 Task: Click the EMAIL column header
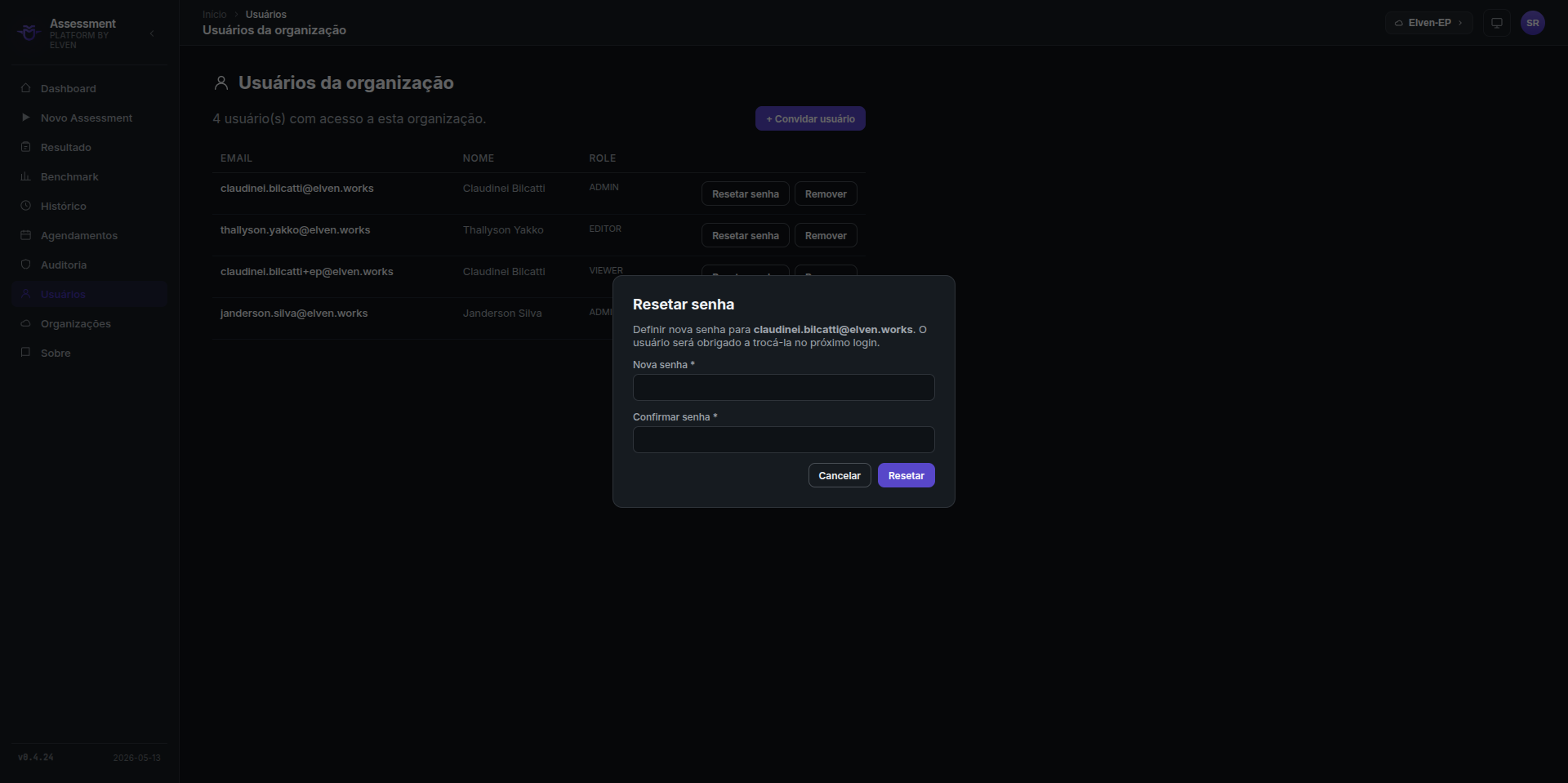pos(236,158)
